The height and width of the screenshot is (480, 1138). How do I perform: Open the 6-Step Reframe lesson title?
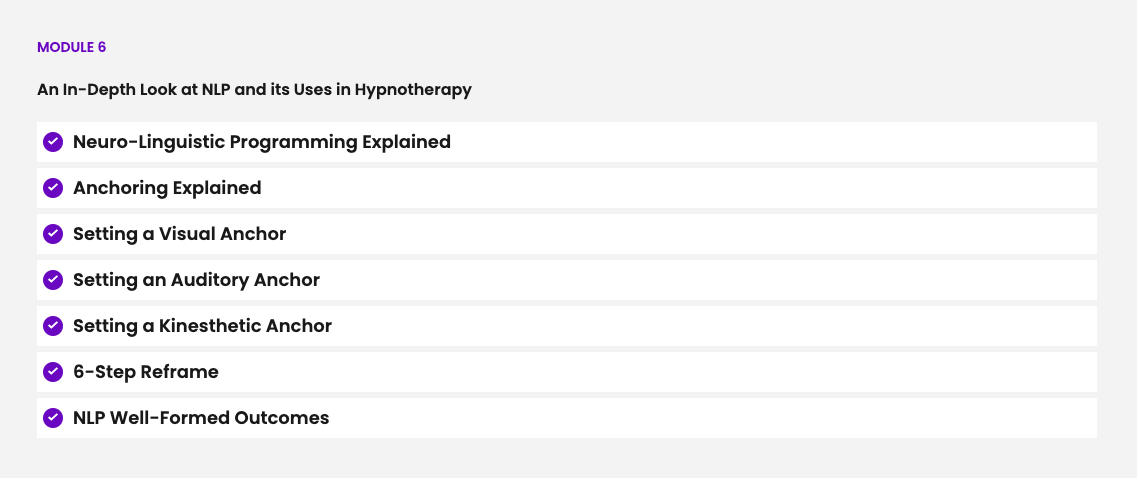coord(145,372)
